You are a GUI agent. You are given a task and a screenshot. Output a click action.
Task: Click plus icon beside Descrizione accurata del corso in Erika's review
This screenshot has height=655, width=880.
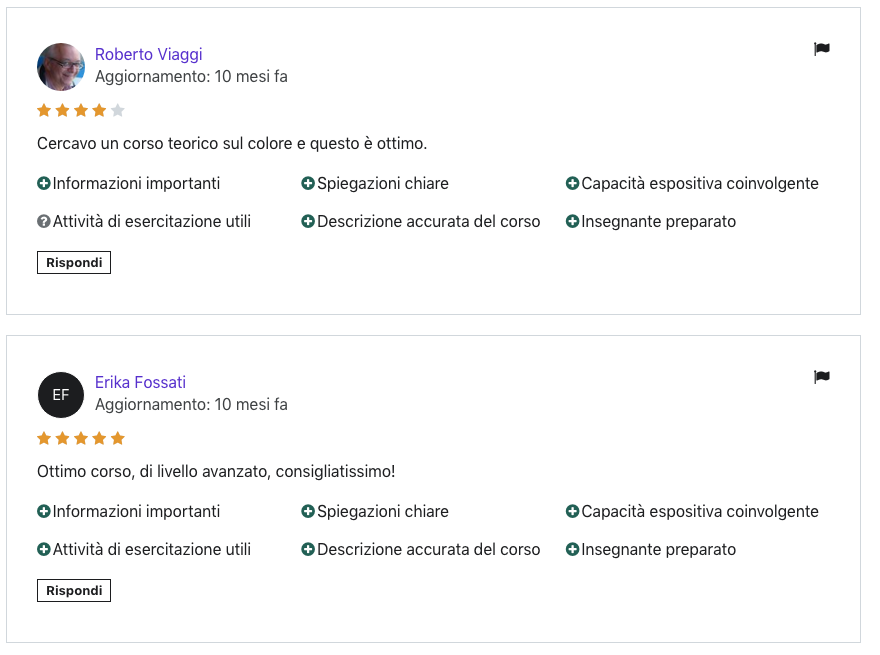click(308, 549)
